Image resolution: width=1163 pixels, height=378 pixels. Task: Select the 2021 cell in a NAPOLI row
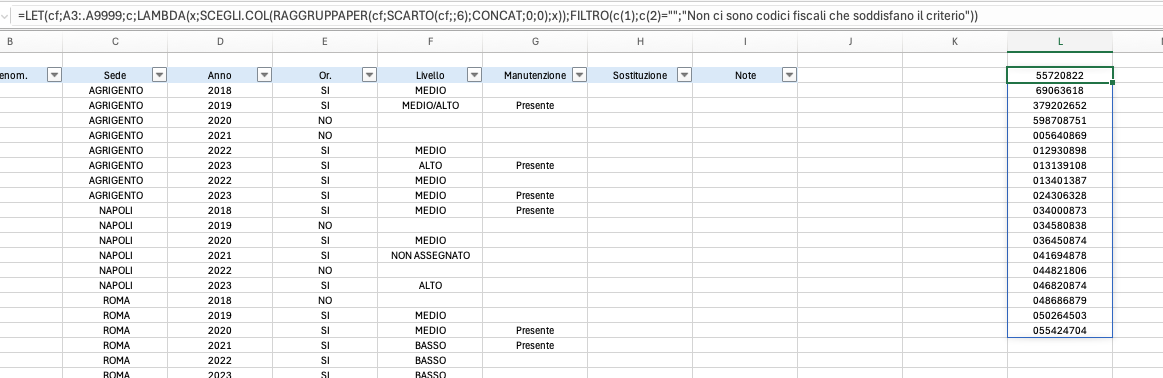[220, 255]
